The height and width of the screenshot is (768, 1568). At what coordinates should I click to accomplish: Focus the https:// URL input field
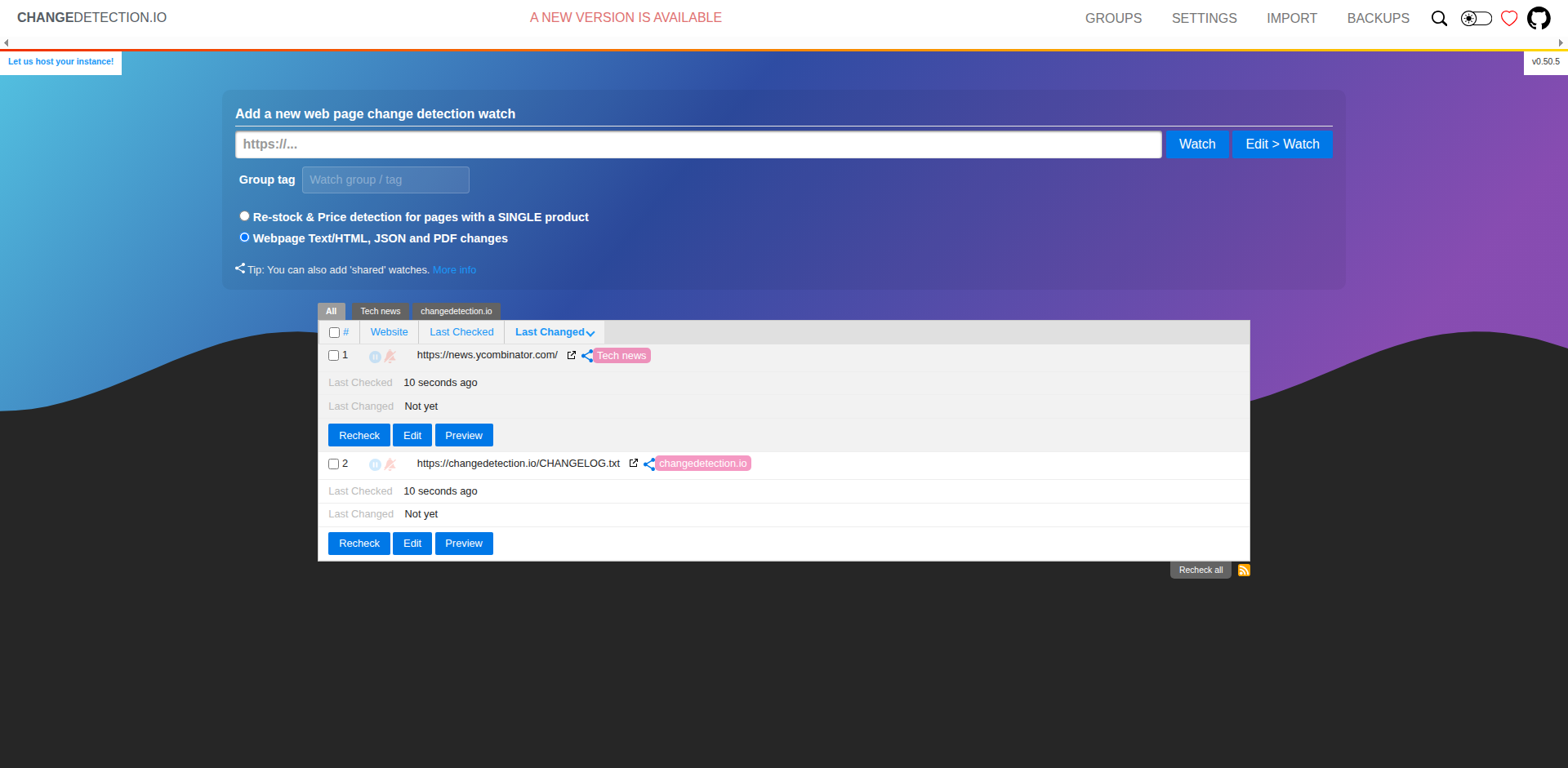pyautogui.click(x=698, y=144)
